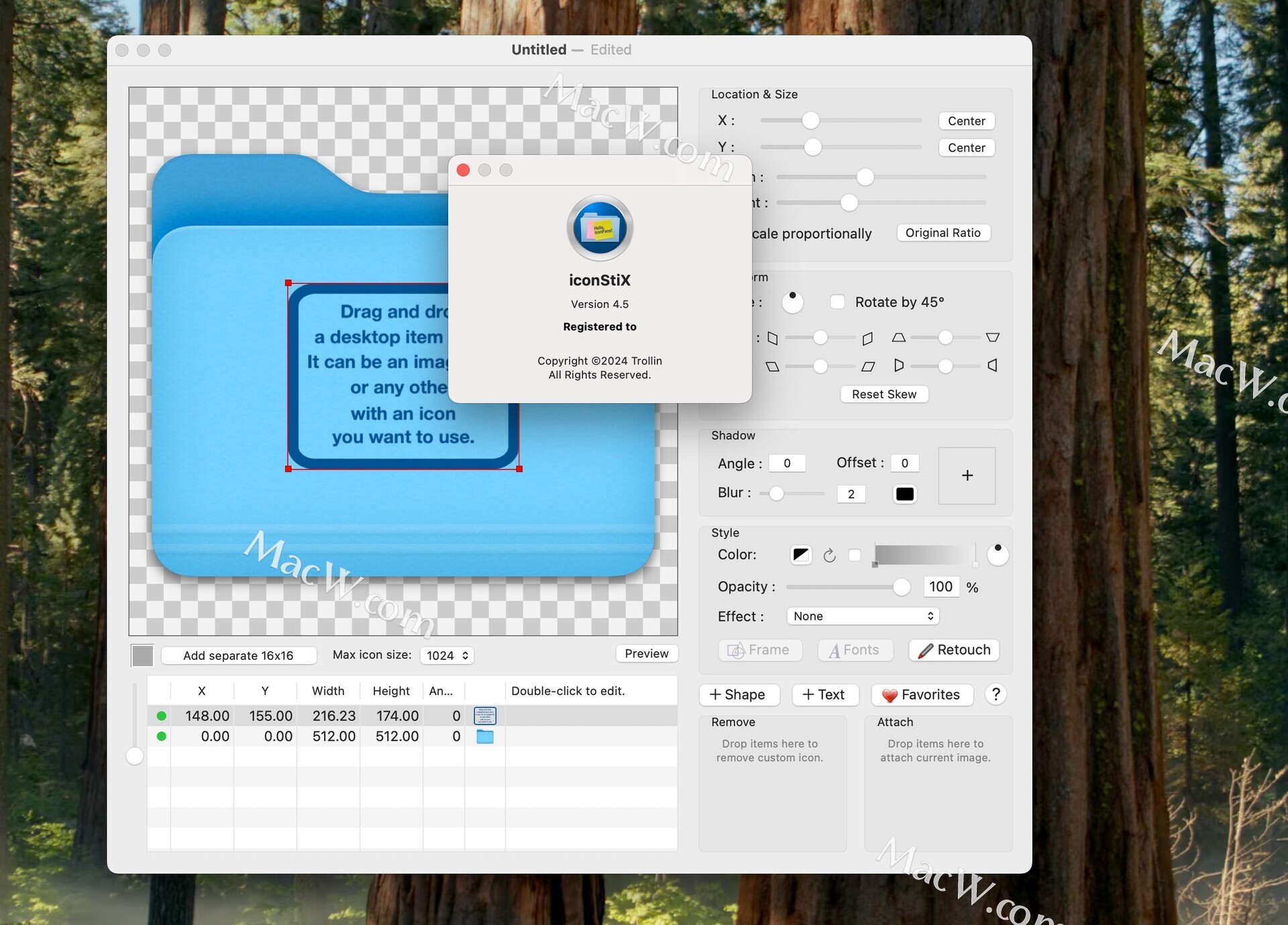Open the Effect None dropdown
The image size is (1288, 925).
(863, 616)
